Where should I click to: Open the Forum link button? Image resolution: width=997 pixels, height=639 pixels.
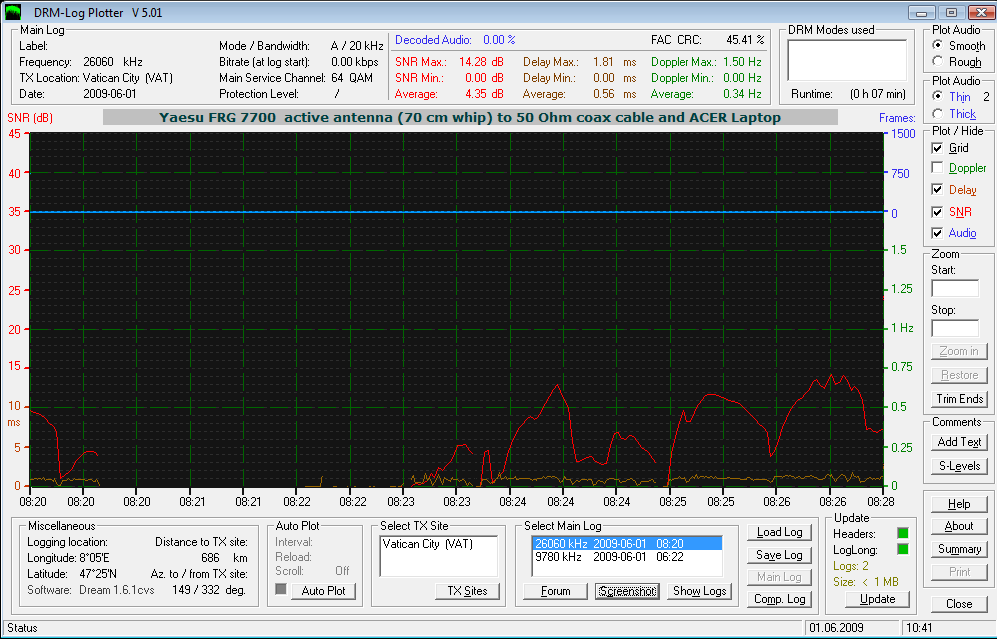click(555, 591)
